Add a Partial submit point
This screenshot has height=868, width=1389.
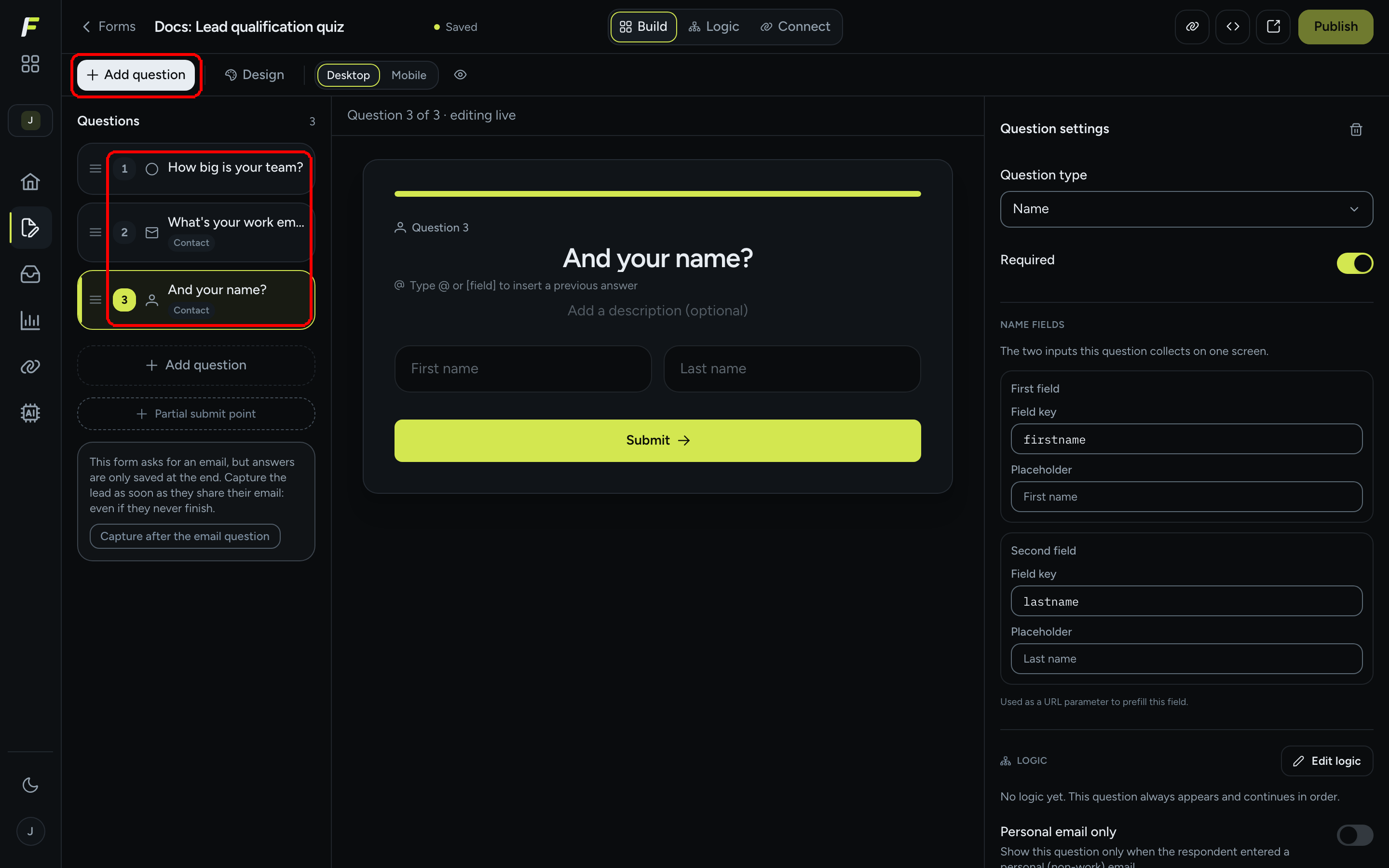pos(196,413)
